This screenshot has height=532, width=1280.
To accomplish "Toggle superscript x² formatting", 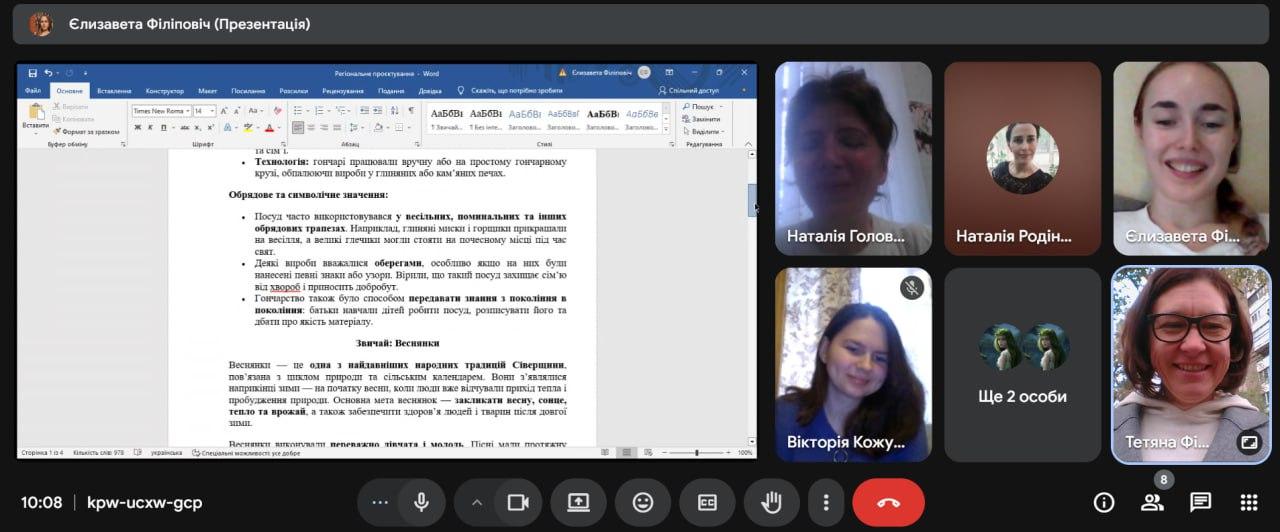I will click(x=211, y=128).
